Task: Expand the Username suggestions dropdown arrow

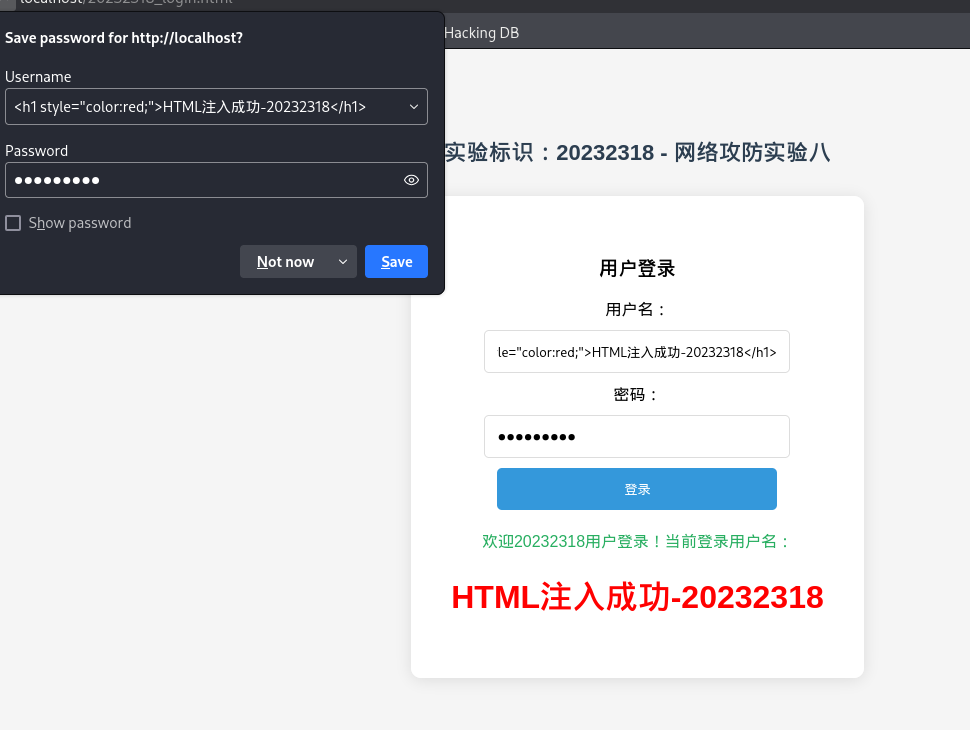Action: click(x=414, y=106)
